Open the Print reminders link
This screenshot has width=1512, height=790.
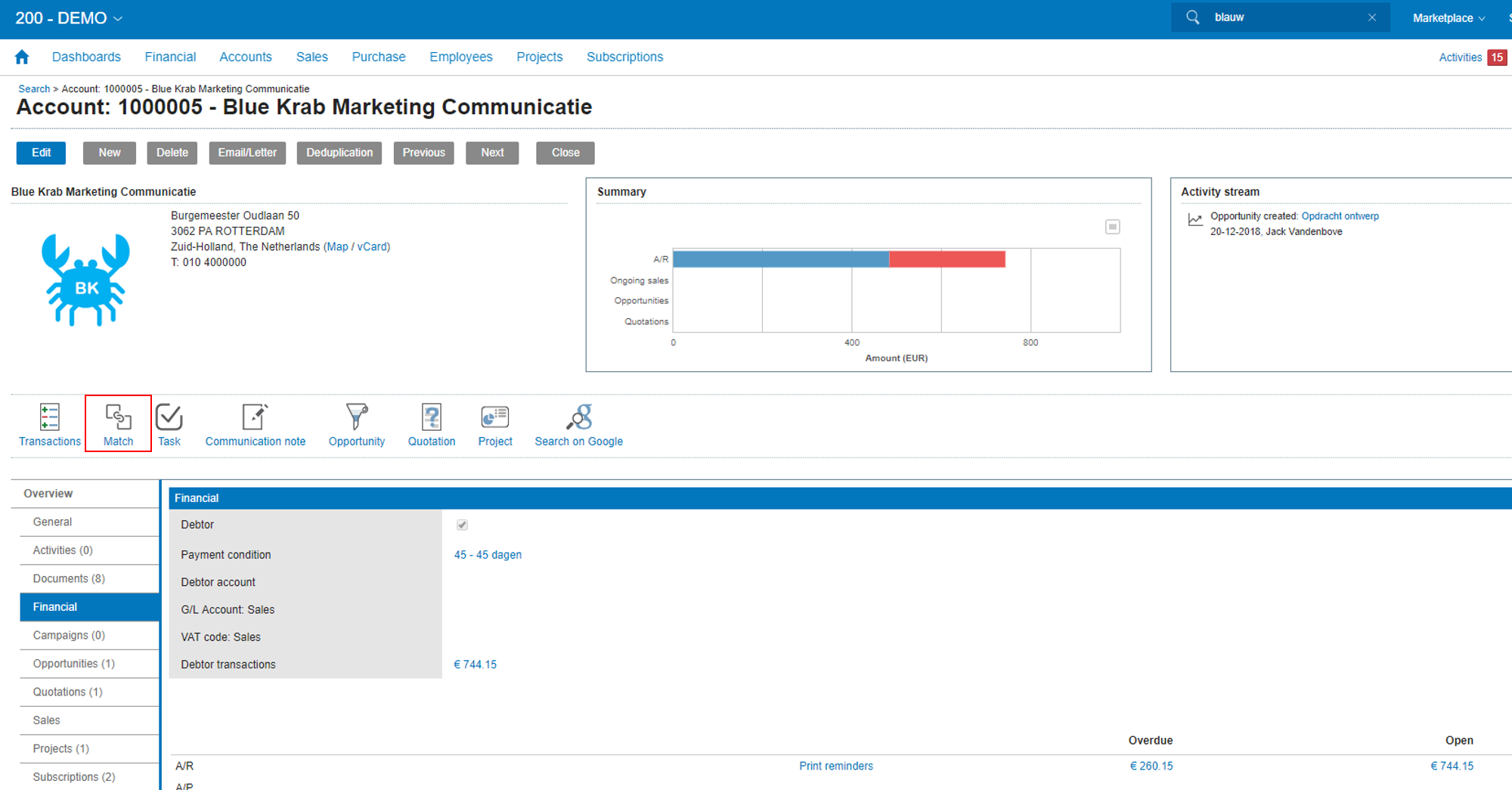click(835, 766)
